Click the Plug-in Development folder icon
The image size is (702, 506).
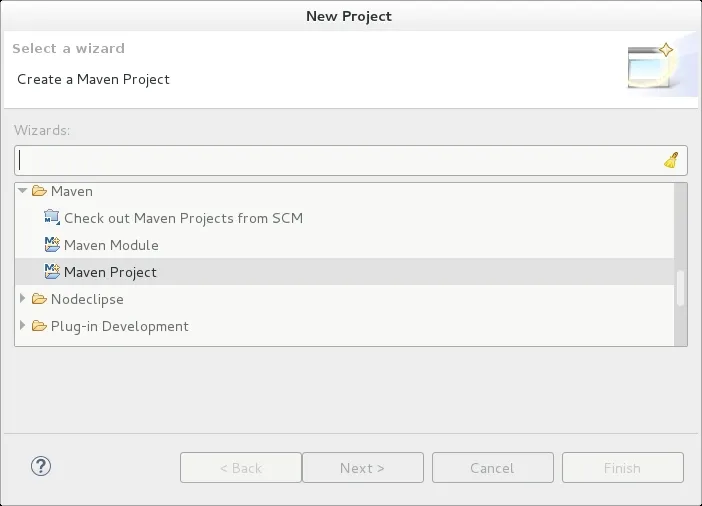39,325
